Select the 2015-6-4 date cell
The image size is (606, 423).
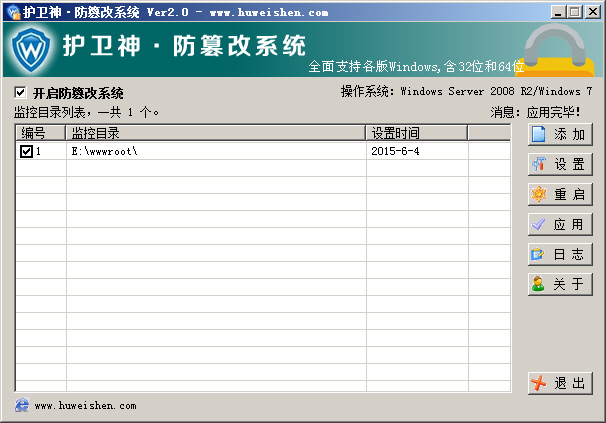[395, 151]
